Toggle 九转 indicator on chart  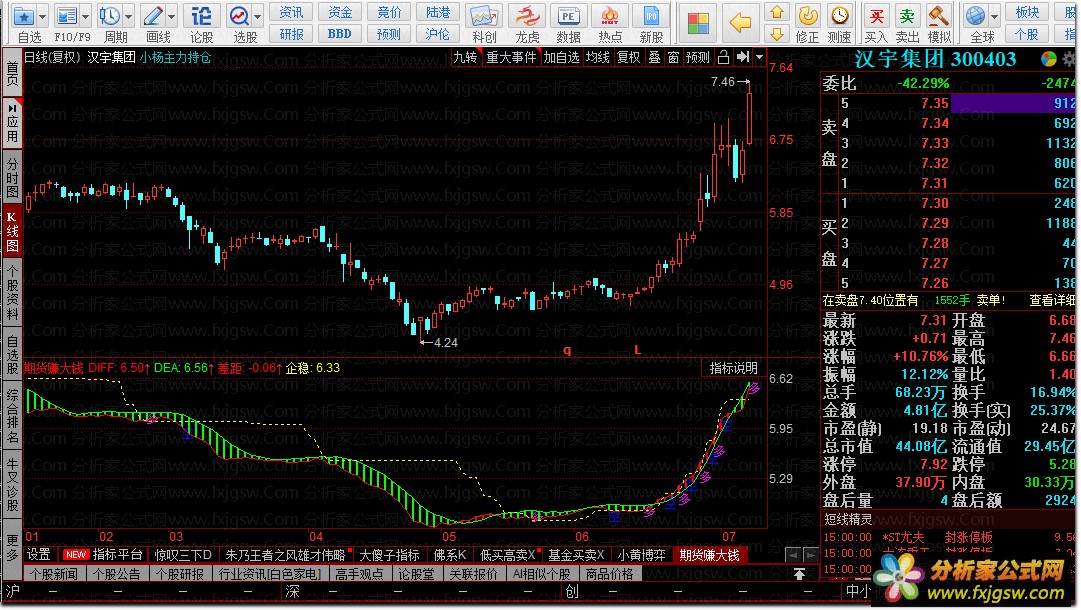[465, 57]
